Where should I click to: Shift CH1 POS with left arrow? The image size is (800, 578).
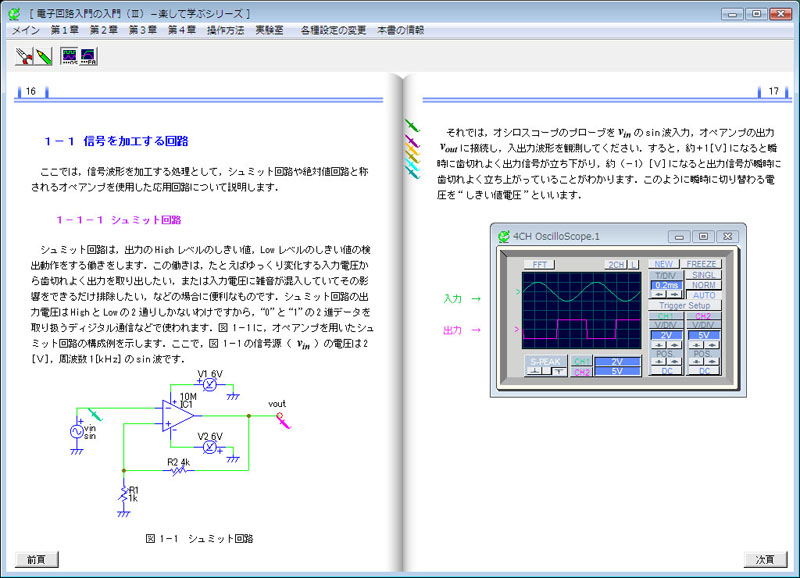click(x=659, y=362)
